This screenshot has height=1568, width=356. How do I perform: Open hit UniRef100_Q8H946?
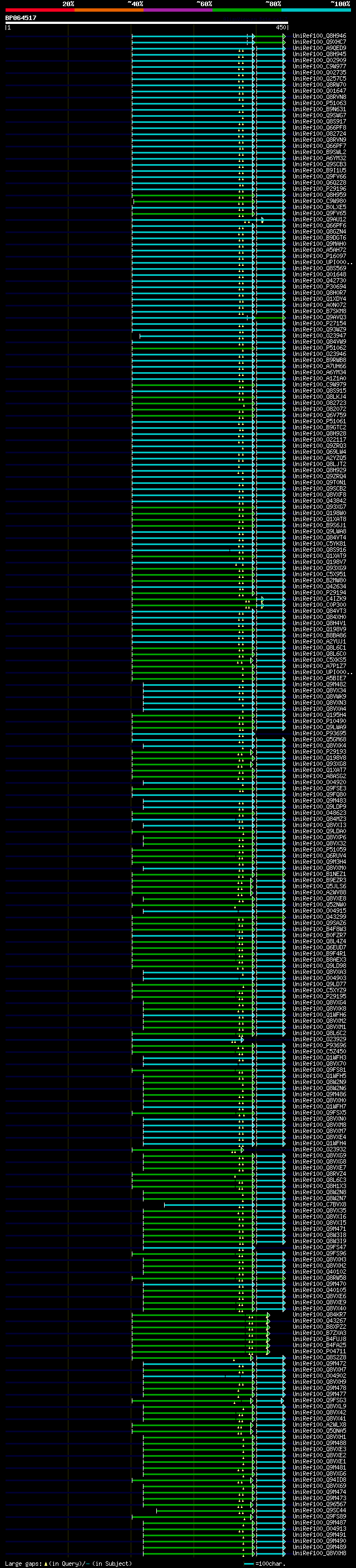coord(319,36)
